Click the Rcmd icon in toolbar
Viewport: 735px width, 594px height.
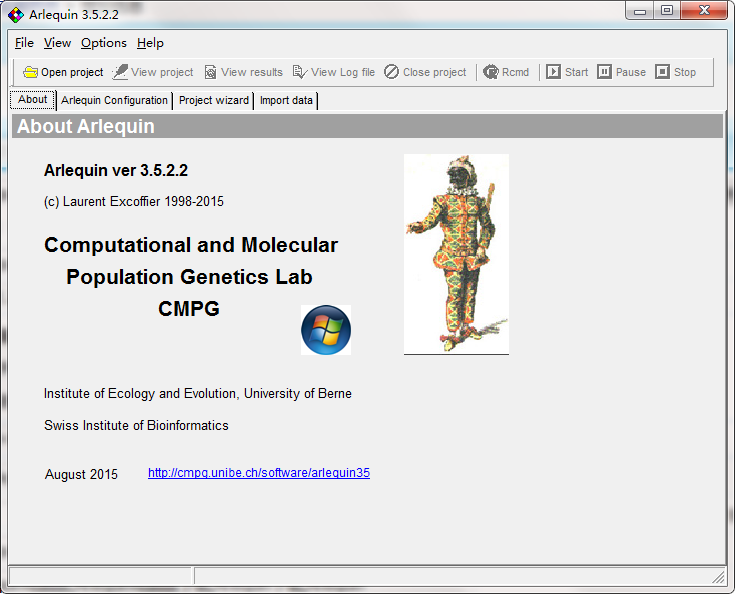[491, 72]
